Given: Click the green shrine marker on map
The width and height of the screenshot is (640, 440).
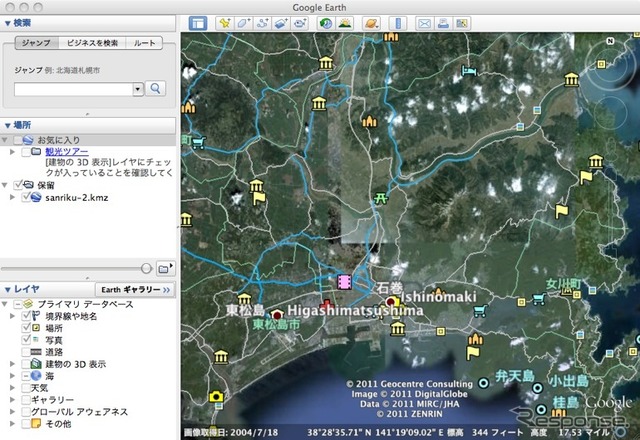Looking at the screenshot, I should [381, 199].
